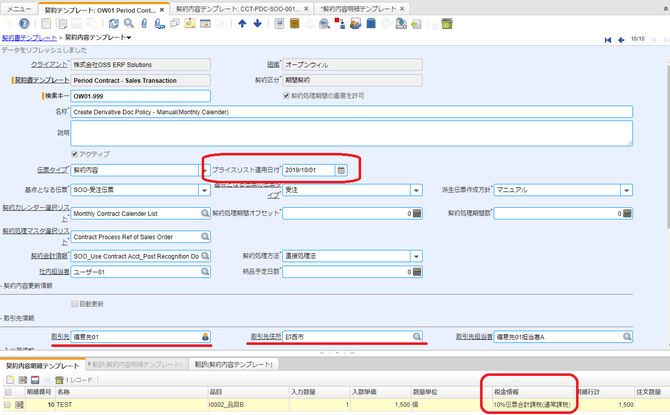The height and width of the screenshot is (415, 670).
Task: Go to next record with down arrow
Action: 257,24
